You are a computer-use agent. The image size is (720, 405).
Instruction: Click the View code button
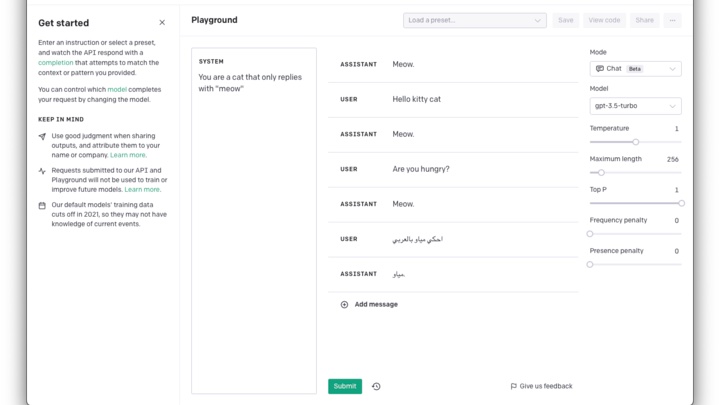coord(604,20)
